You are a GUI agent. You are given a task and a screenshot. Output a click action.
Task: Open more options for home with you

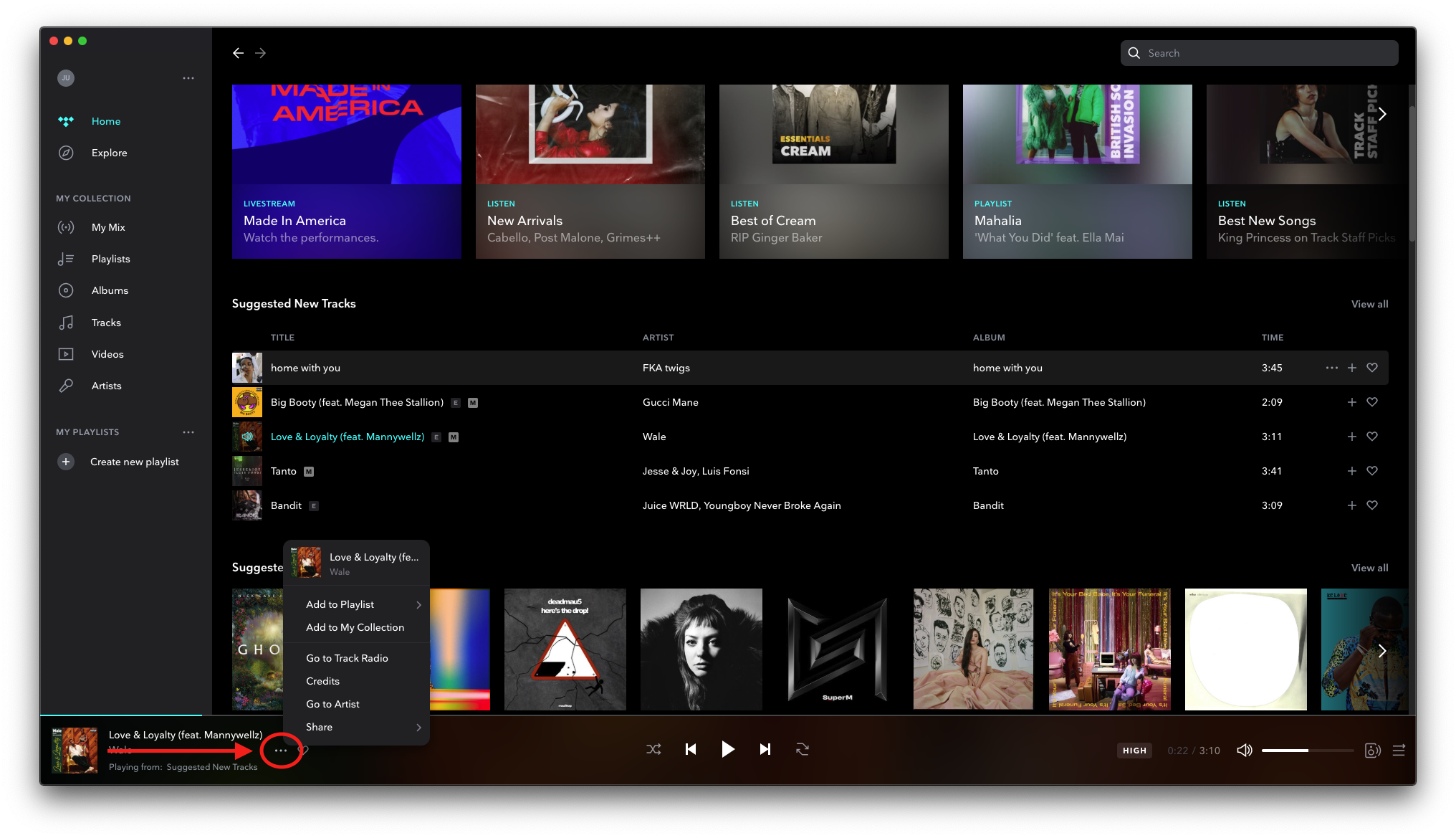[1331, 368]
